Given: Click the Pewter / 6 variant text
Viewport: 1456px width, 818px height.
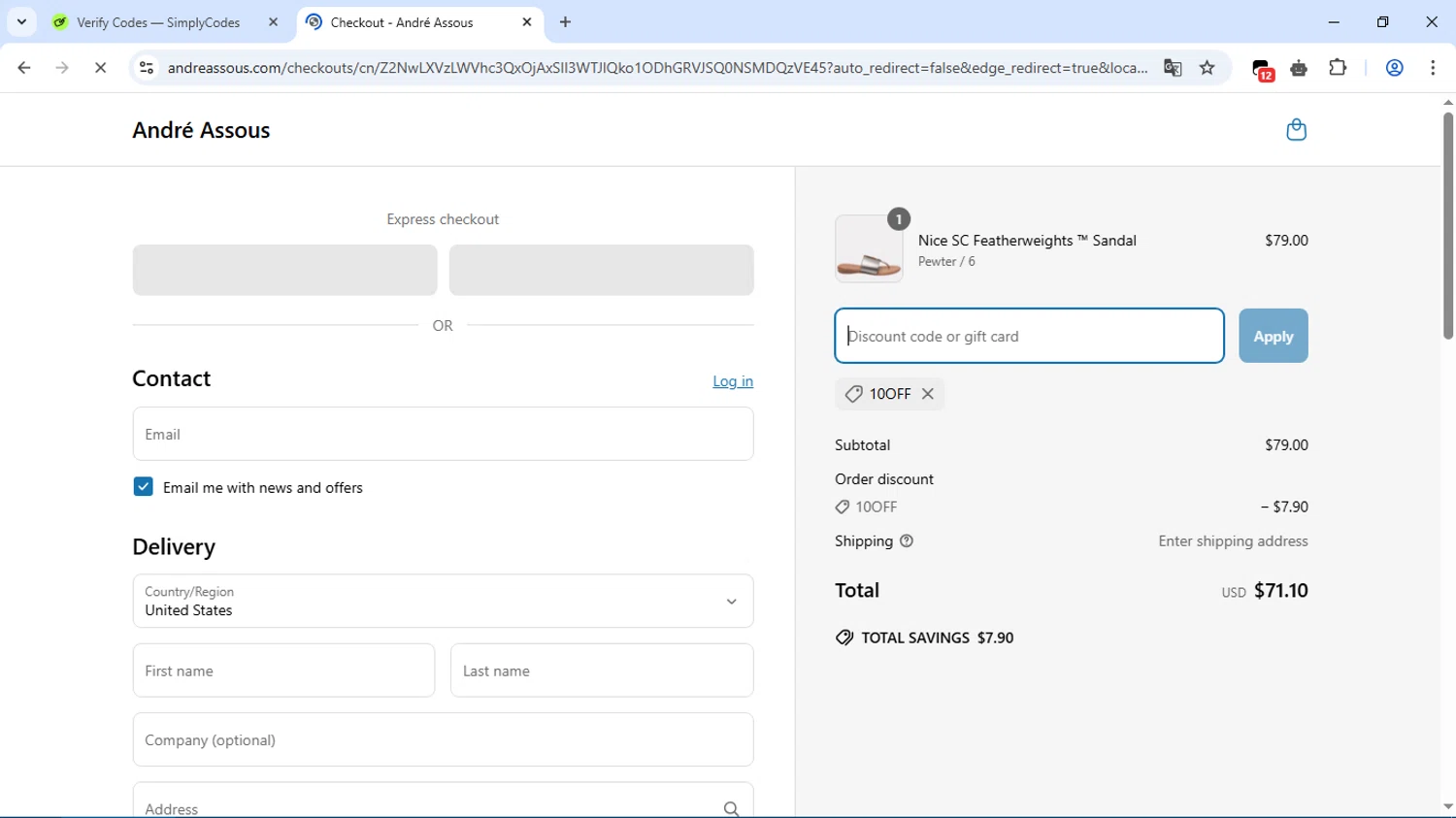Looking at the screenshot, I should 946,261.
